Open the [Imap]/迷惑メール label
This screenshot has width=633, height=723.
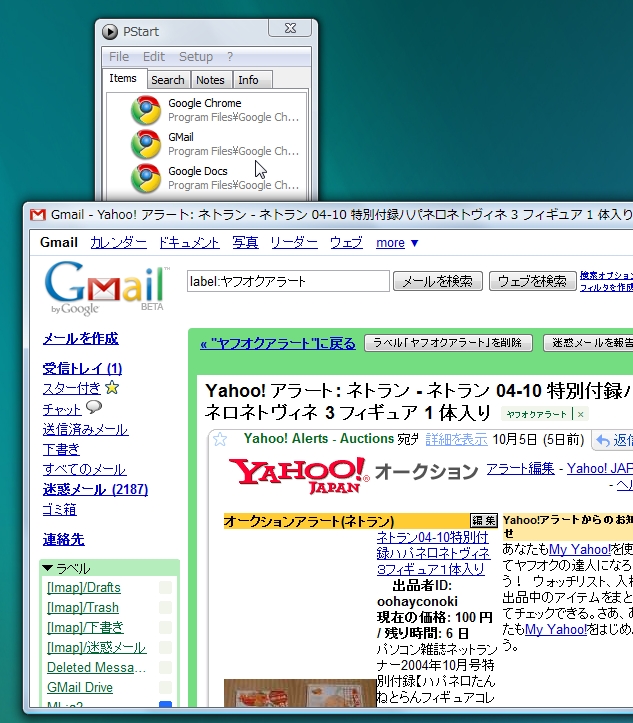(x=97, y=647)
